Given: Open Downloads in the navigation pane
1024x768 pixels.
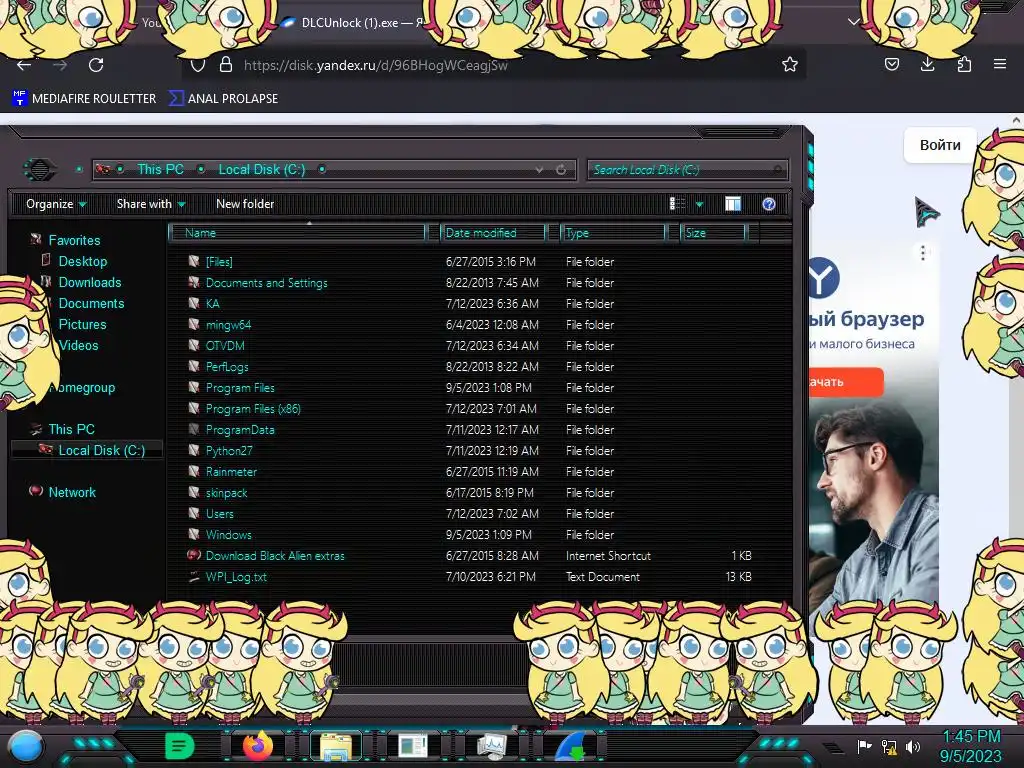Looking at the screenshot, I should (x=90, y=282).
